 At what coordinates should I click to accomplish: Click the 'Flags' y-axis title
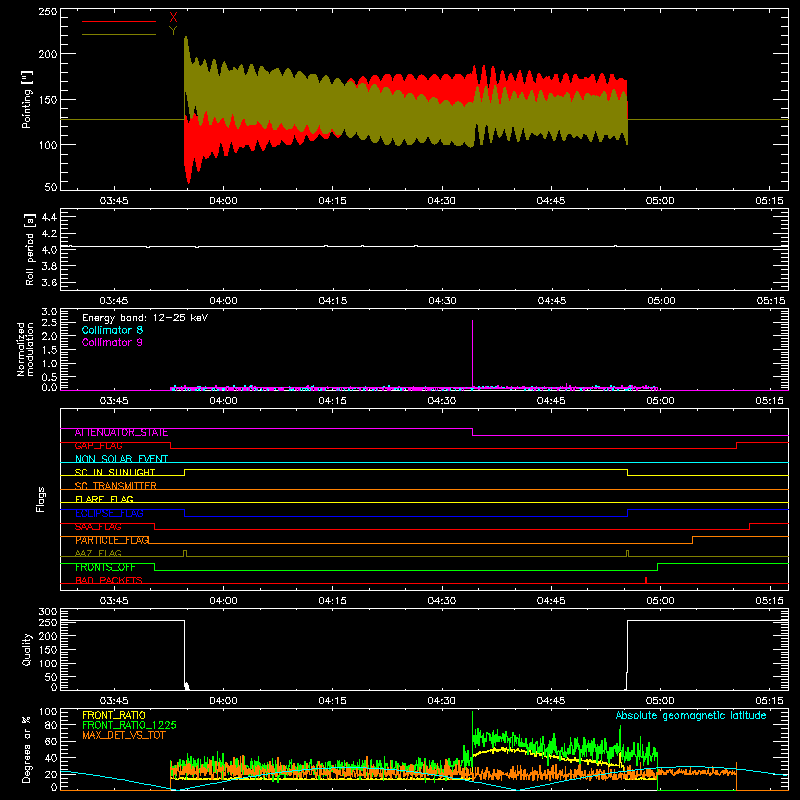[x=41, y=499]
